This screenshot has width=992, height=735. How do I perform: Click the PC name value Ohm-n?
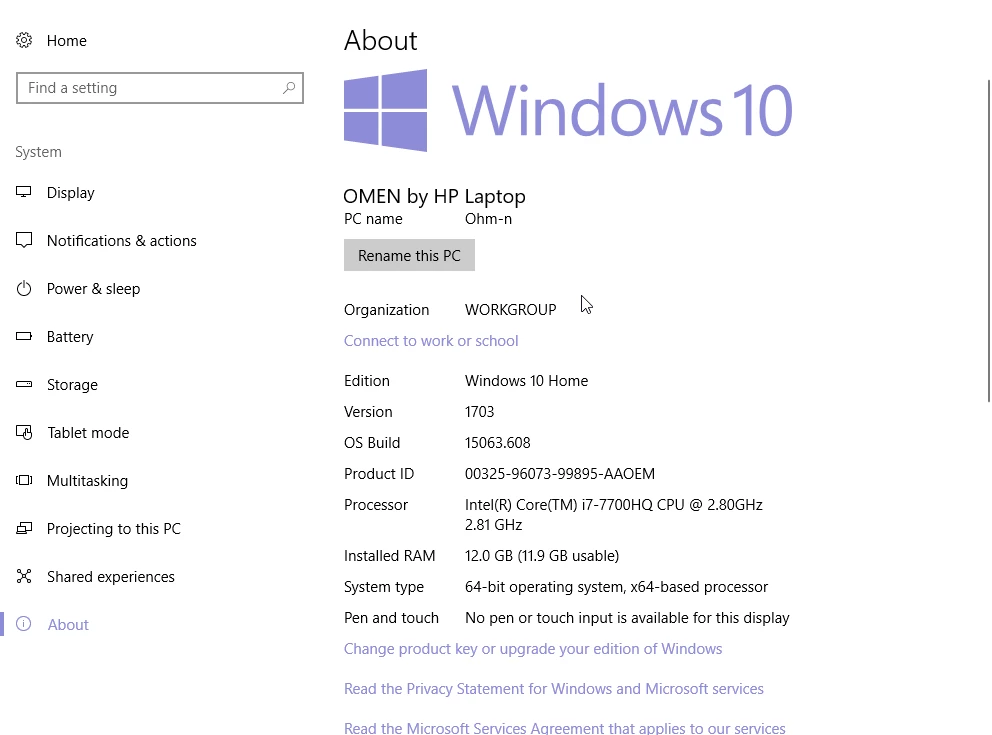(488, 219)
